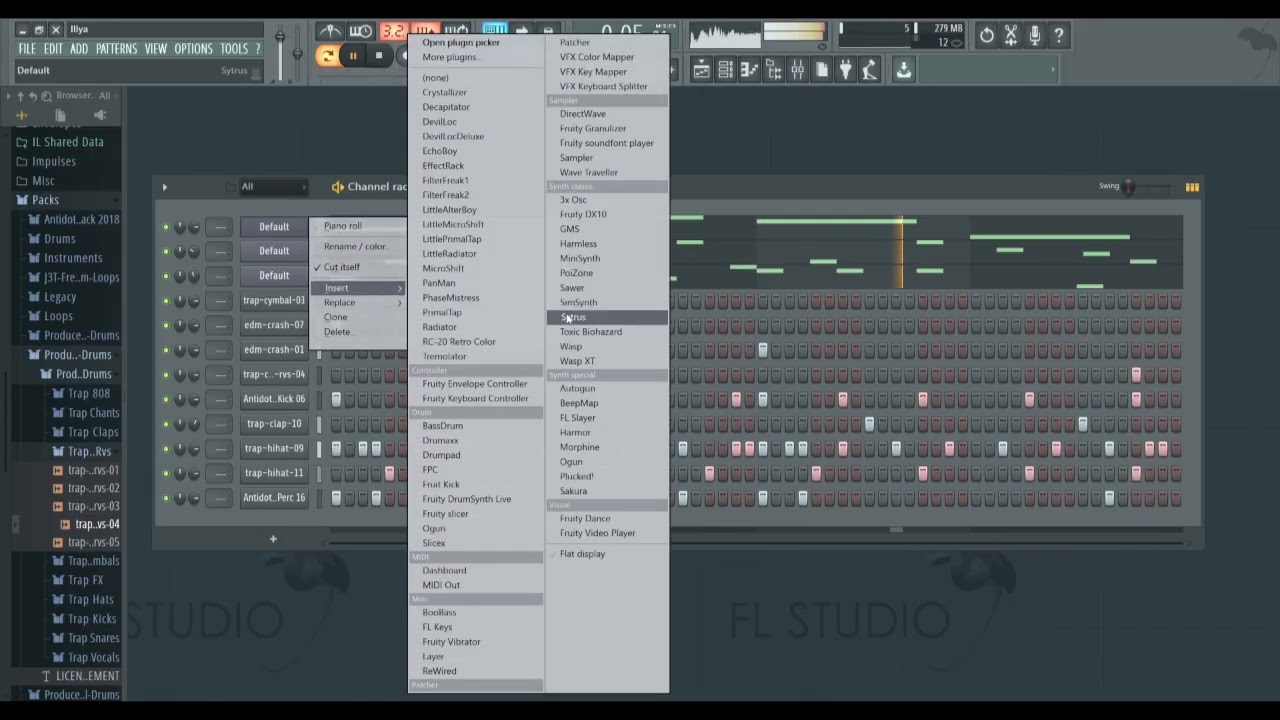This screenshot has width=1280, height=720.
Task: Click the channel rack horizontal scrollbar
Action: (755, 543)
